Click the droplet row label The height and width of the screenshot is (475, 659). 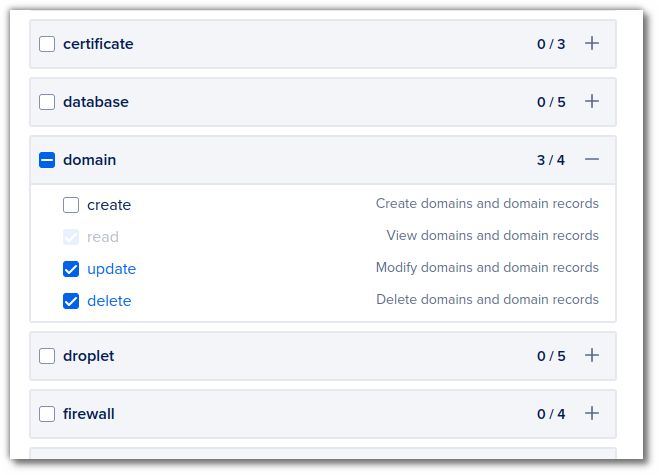89,356
